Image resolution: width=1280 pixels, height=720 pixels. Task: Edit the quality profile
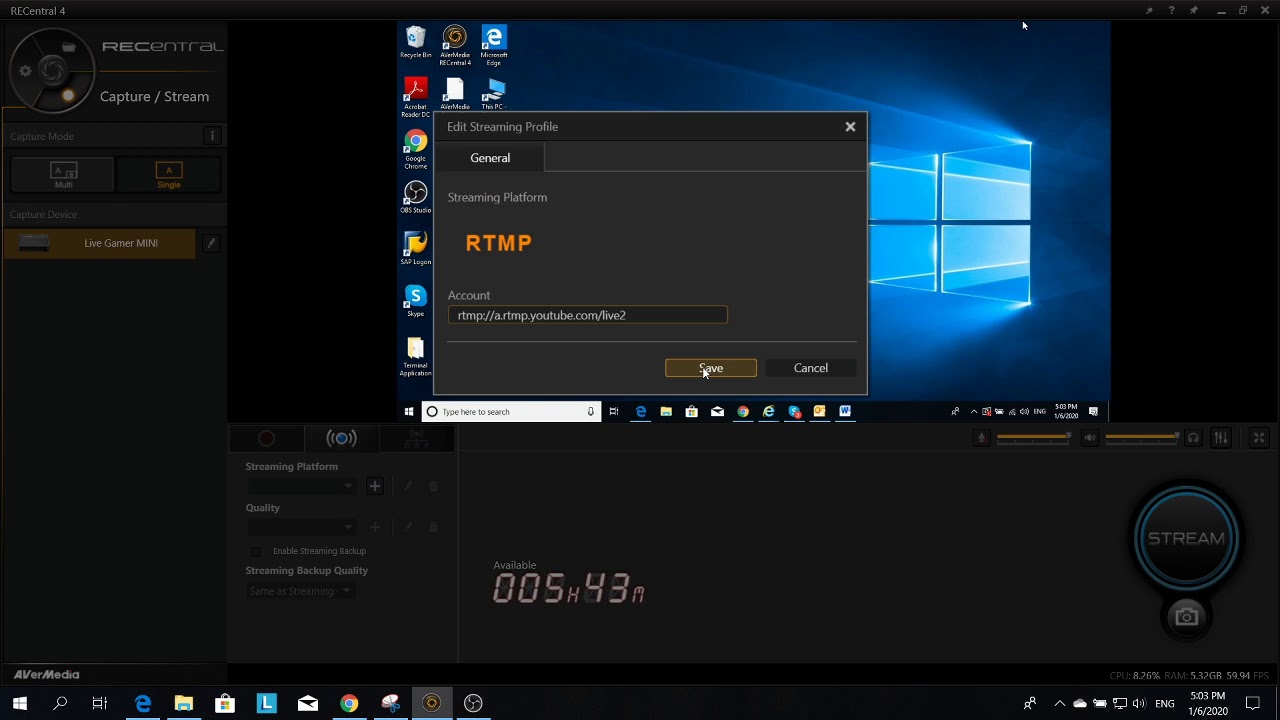(x=408, y=527)
